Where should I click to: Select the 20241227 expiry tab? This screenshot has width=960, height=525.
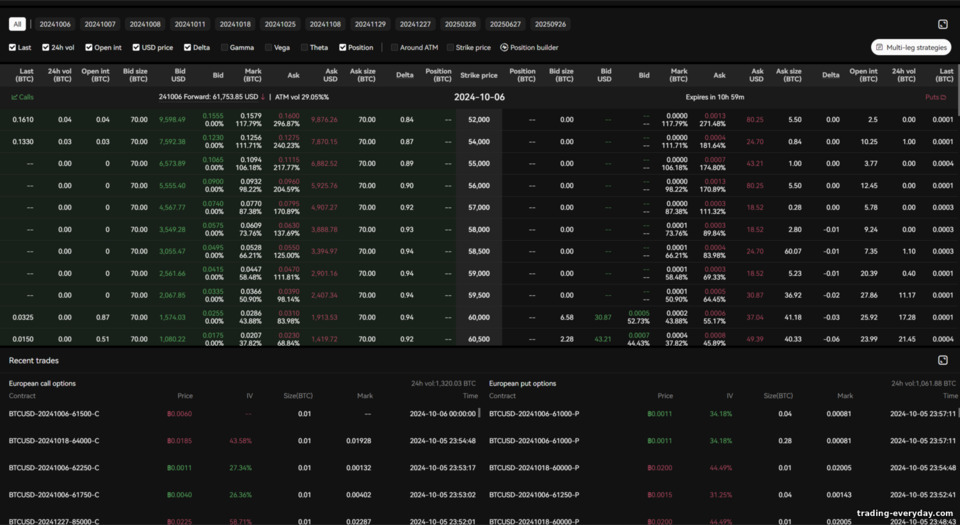point(415,24)
